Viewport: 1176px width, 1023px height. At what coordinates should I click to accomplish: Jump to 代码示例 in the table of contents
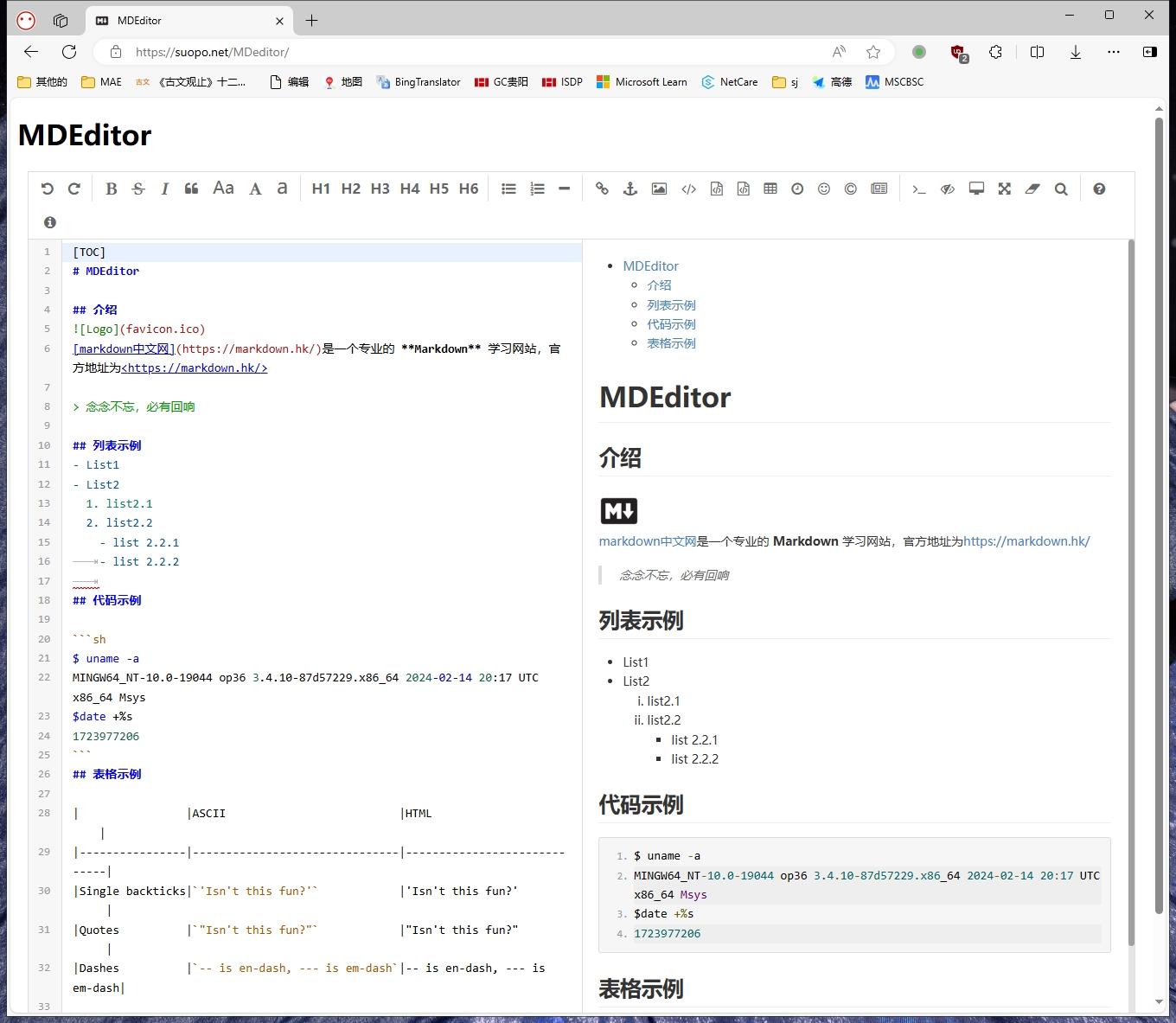(671, 324)
